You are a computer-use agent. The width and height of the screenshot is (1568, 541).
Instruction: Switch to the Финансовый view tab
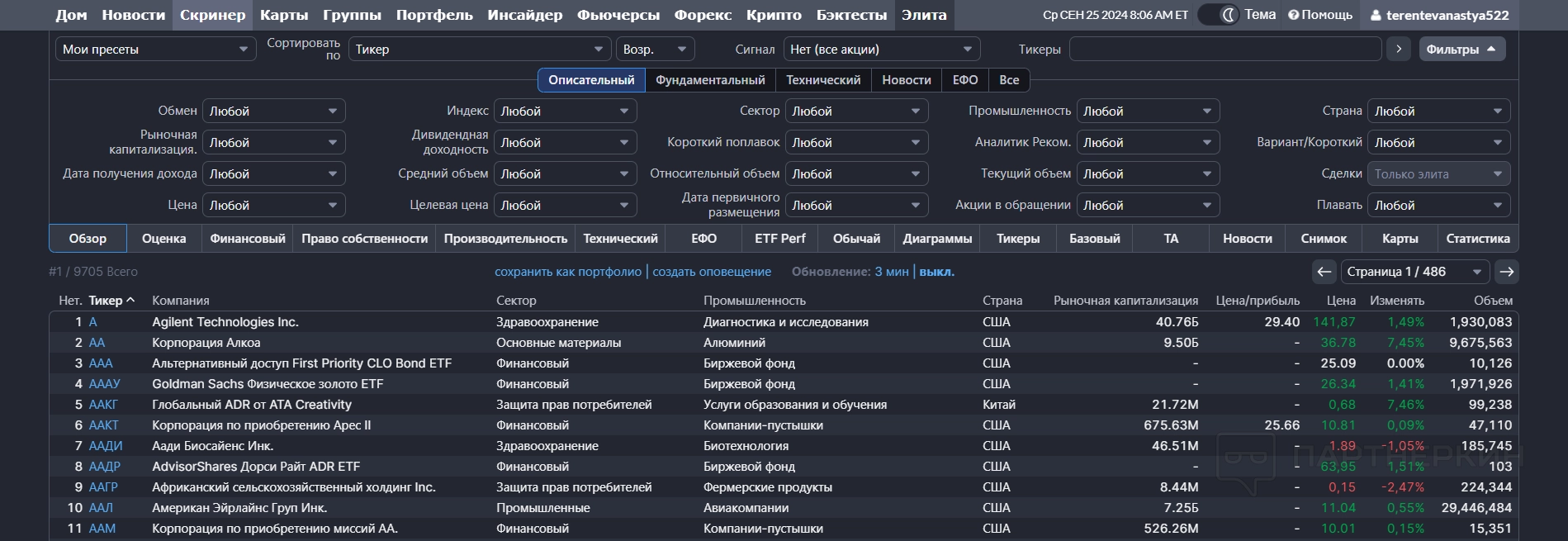[x=247, y=239]
